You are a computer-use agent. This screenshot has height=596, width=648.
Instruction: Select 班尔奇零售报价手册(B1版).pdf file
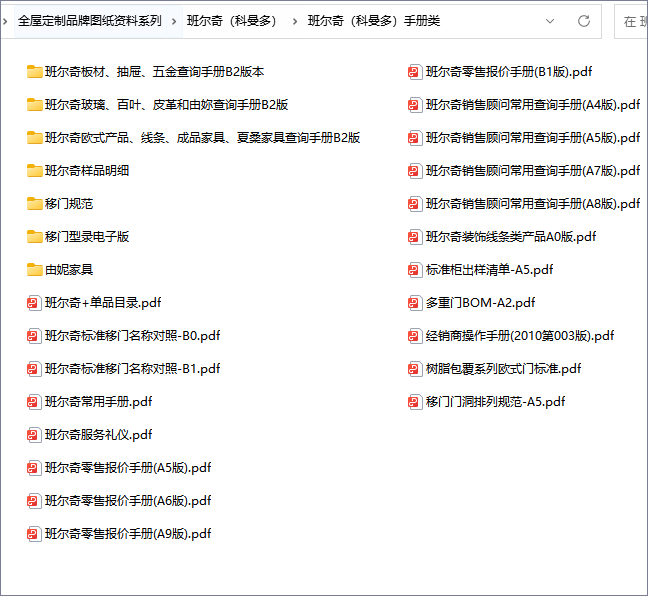pyautogui.click(x=510, y=72)
